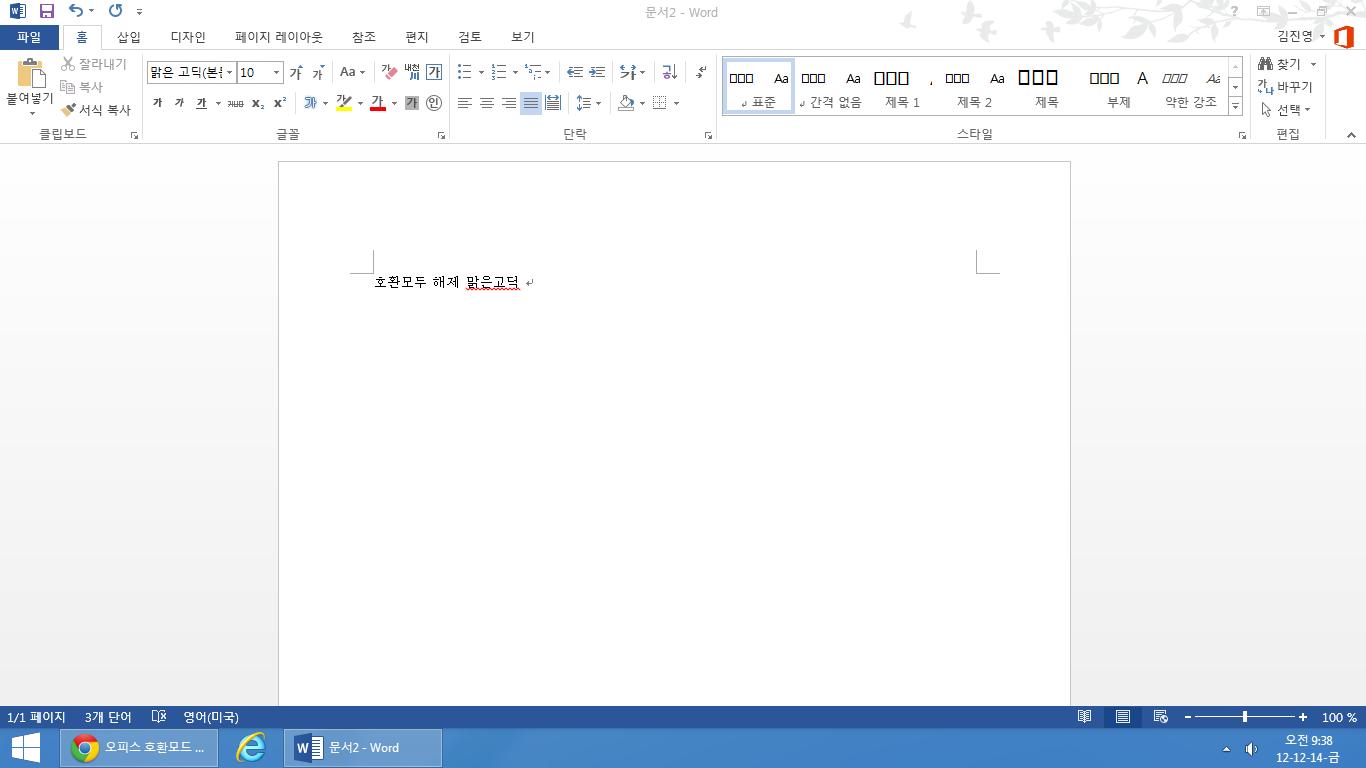Open the font size dropdown
The height and width of the screenshot is (768, 1366).
click(x=277, y=72)
